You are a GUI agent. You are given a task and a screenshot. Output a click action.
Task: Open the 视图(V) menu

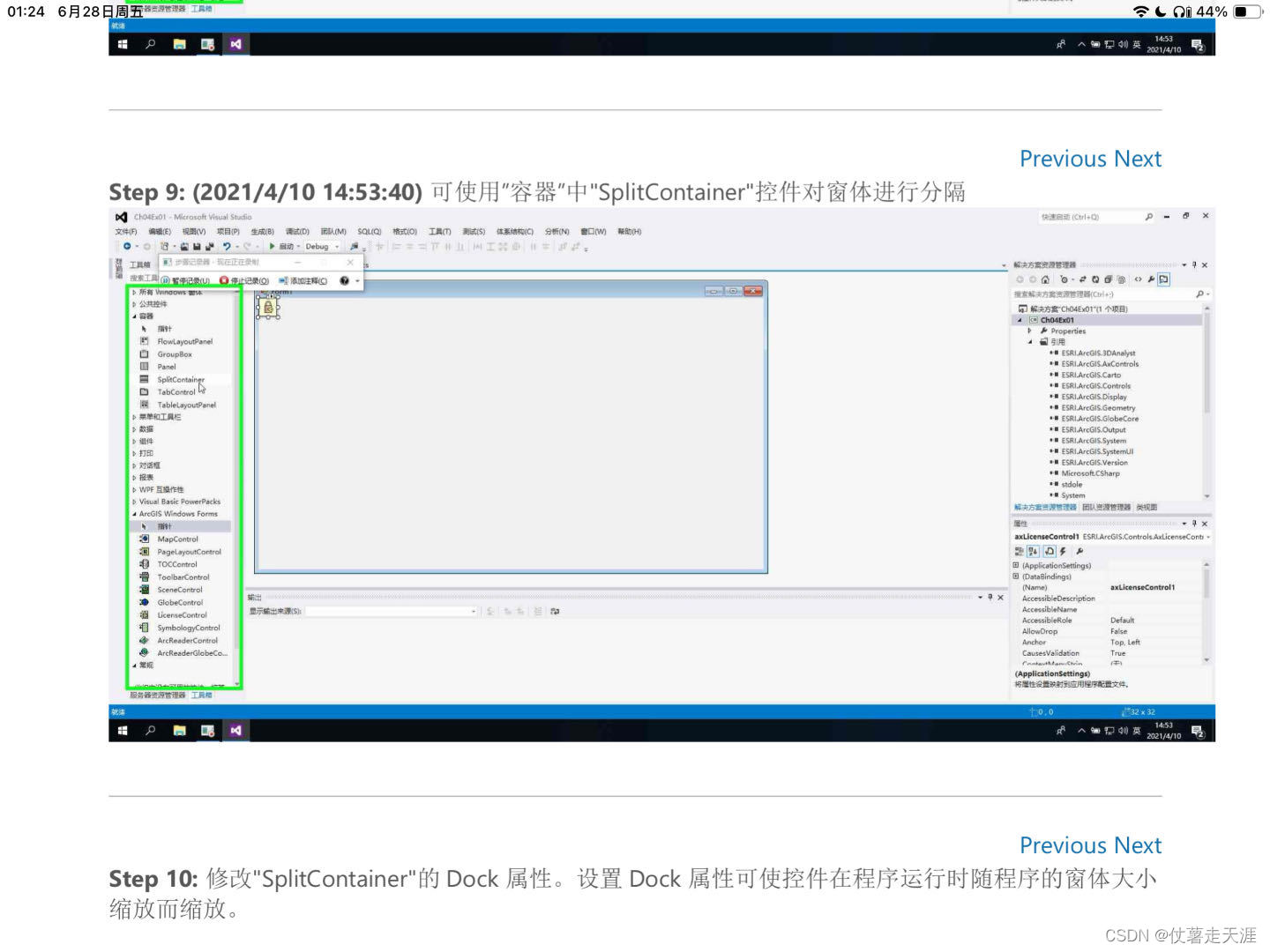tap(194, 232)
